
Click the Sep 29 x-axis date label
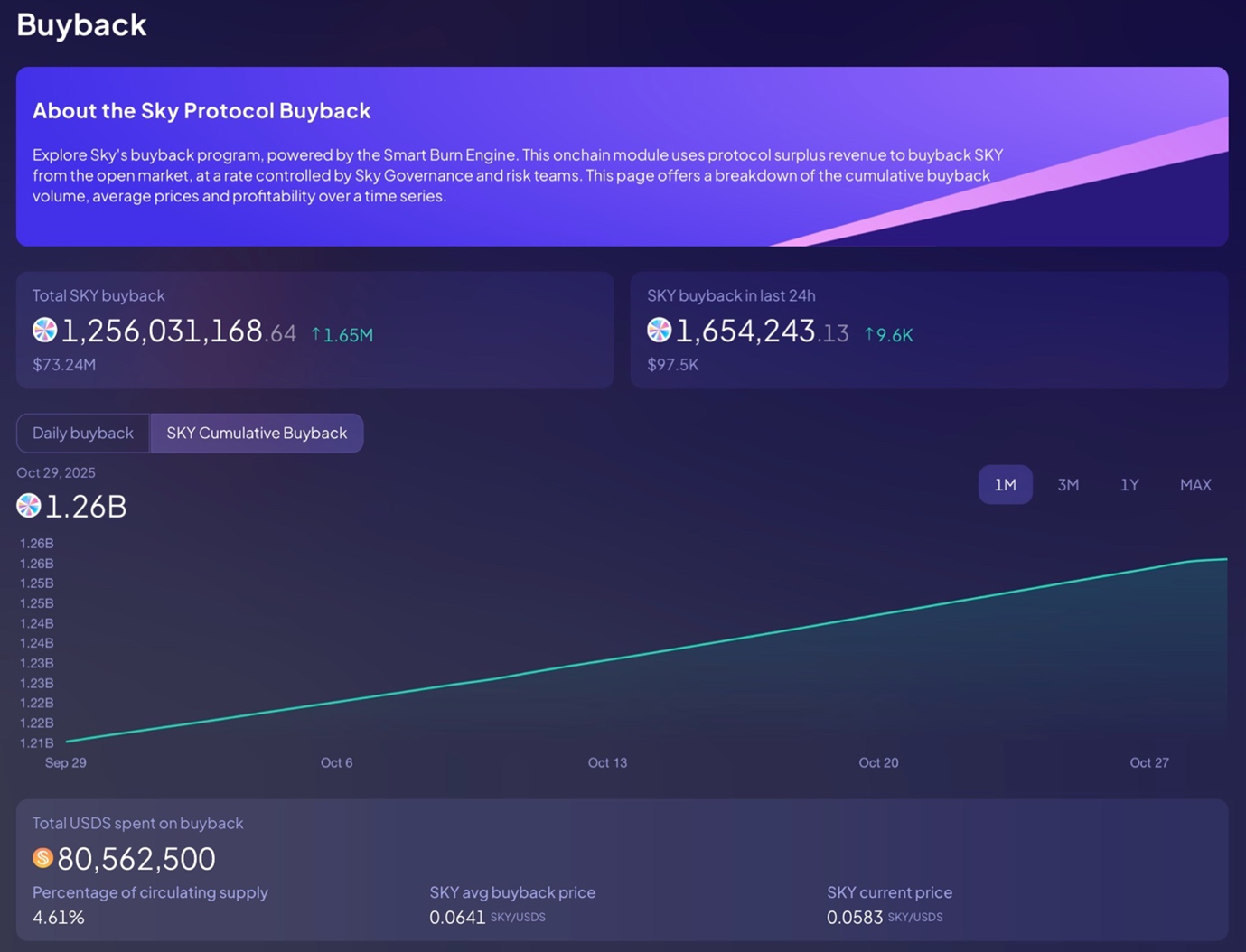coord(66,762)
